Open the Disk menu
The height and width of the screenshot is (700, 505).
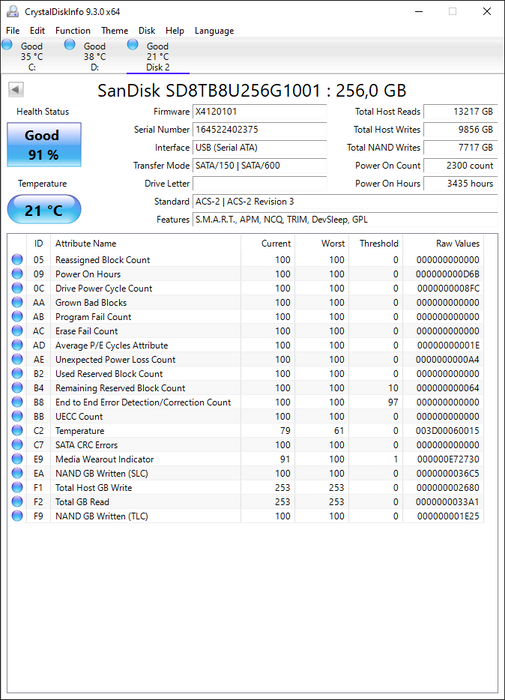[x=146, y=30]
